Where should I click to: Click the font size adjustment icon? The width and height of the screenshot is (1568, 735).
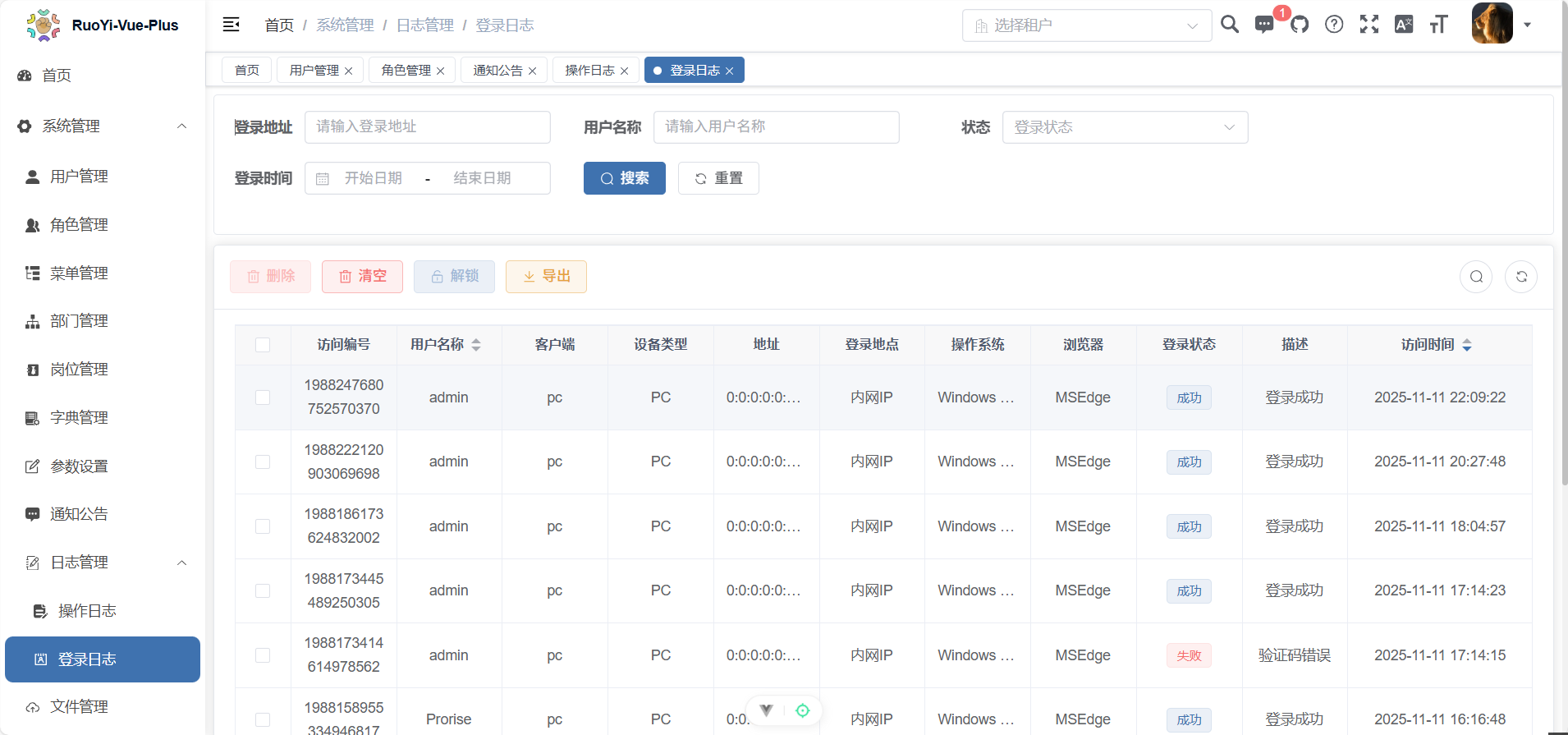[1438, 25]
